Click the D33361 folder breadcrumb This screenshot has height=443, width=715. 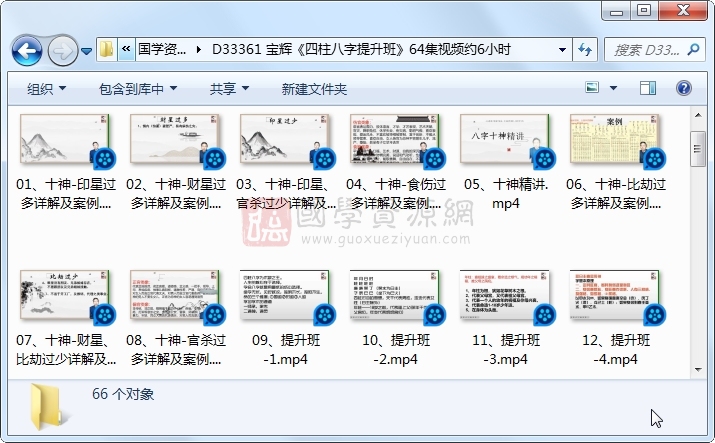[361, 49]
